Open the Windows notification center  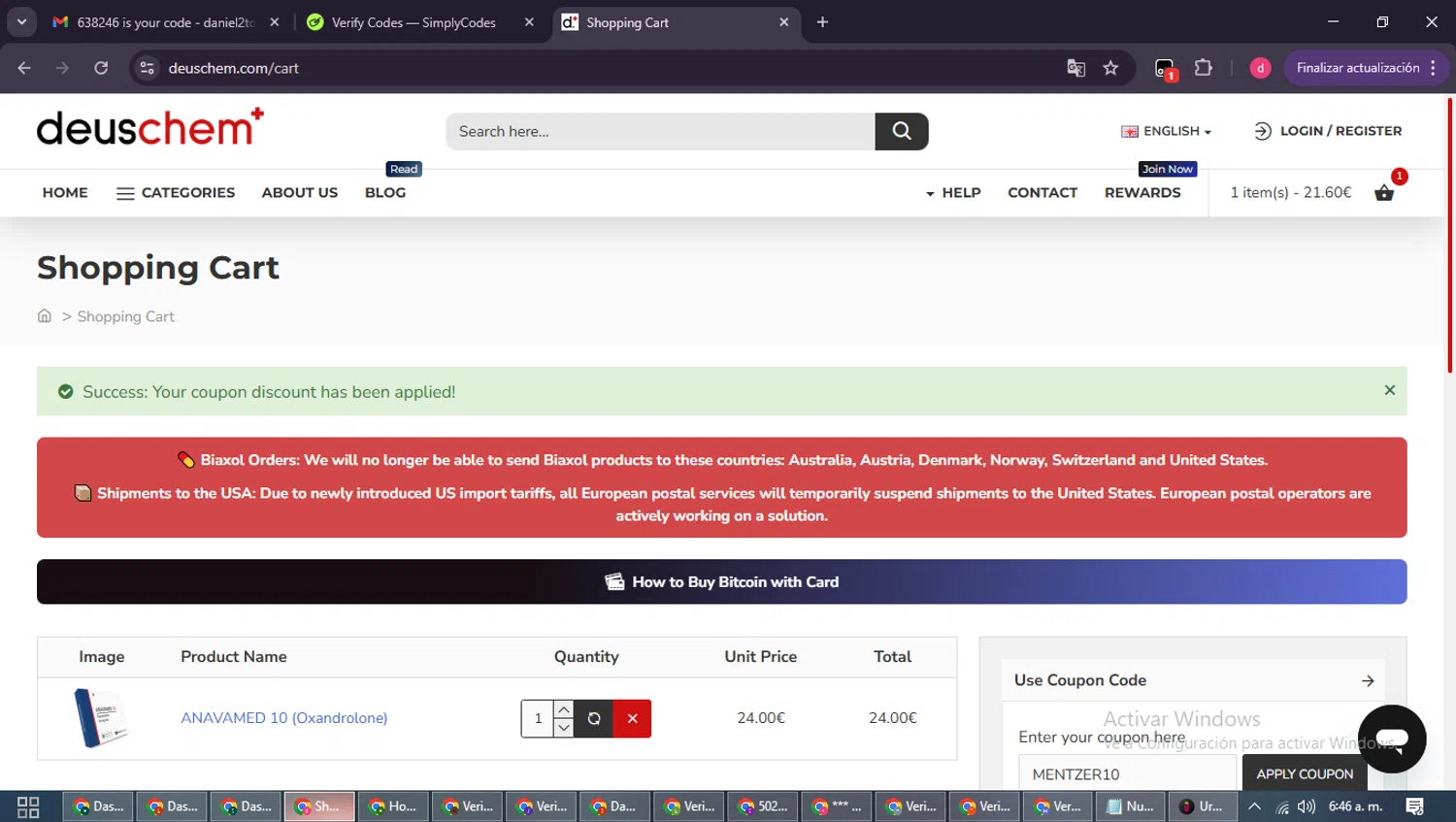(x=1415, y=806)
